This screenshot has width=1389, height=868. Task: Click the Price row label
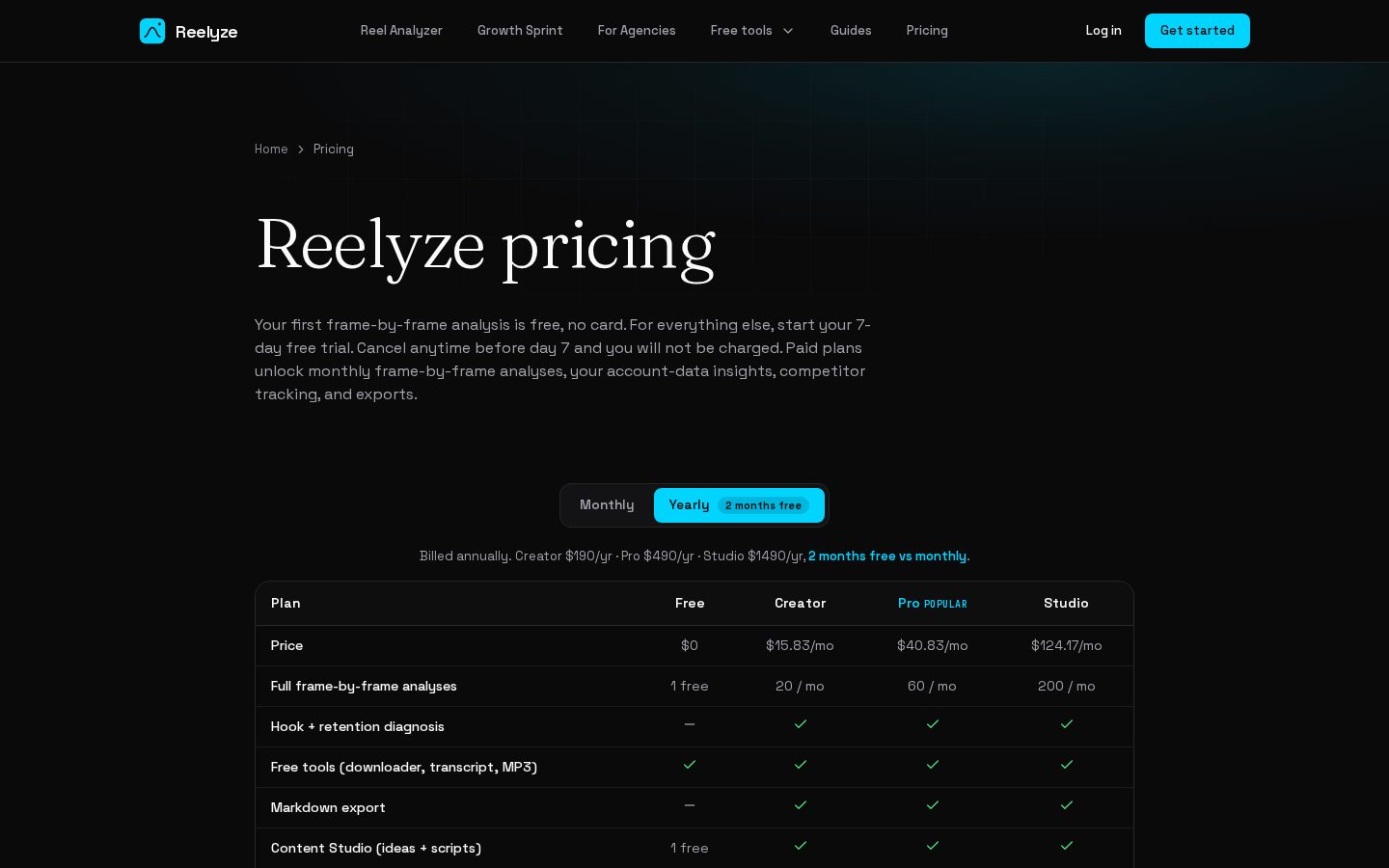tap(287, 646)
